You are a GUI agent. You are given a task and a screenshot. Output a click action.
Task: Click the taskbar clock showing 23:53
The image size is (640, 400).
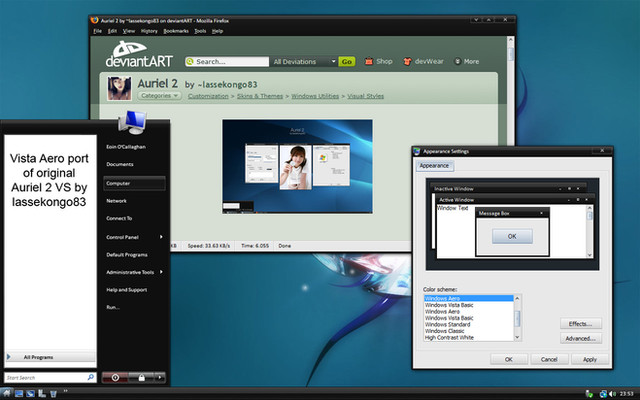point(626,394)
